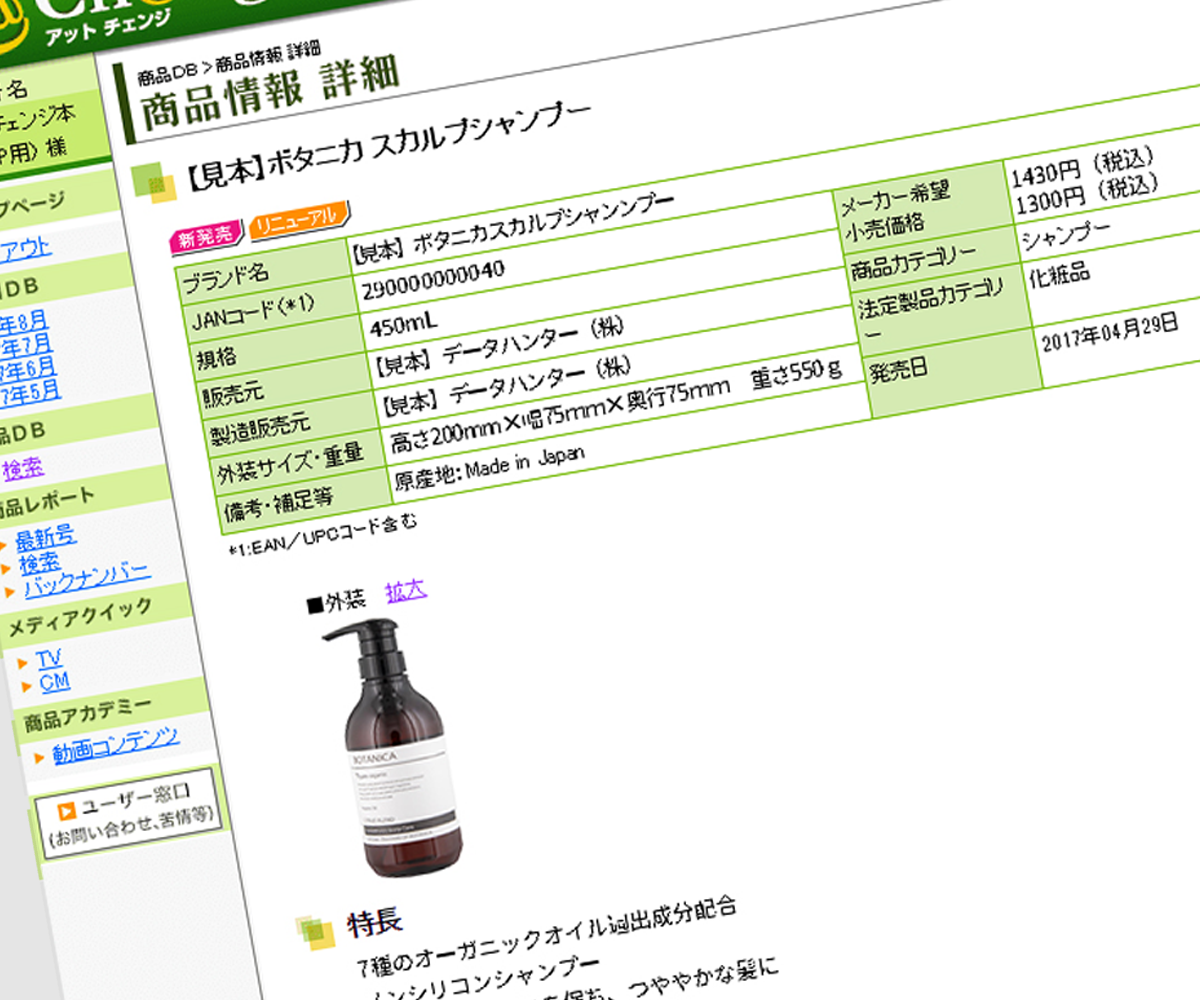The image size is (1200, 1000).
Task: Open the 7月 archive link in sidebar
Action: [27, 346]
